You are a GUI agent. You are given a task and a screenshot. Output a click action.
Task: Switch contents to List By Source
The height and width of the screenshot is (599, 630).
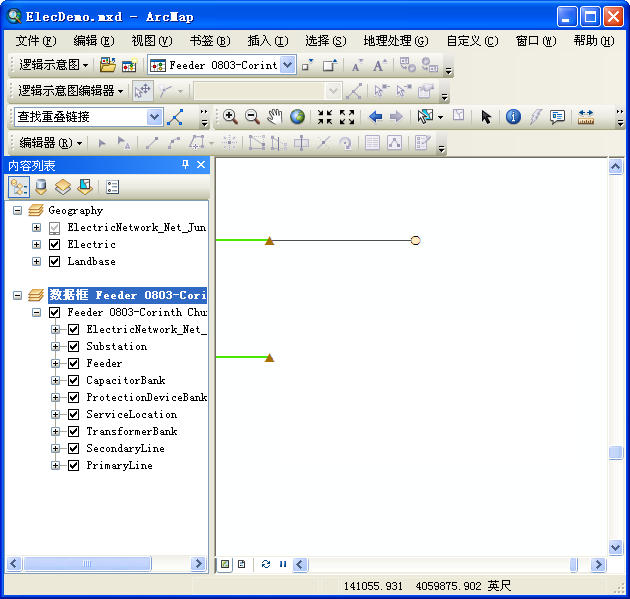[41, 186]
